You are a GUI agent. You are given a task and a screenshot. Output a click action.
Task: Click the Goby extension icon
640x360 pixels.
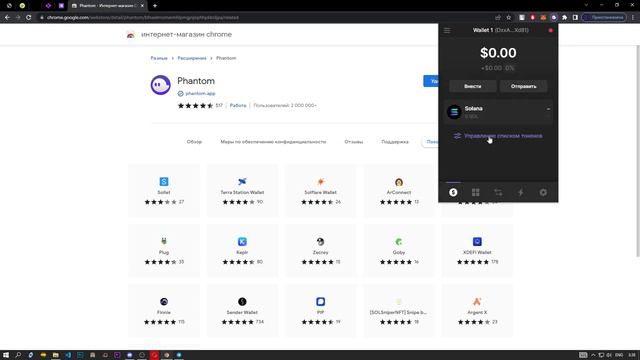pyautogui.click(x=399, y=241)
